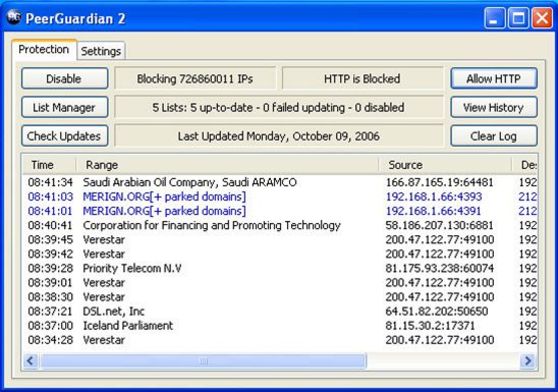Sort by the Range column header
The image size is (558, 392).
point(227,165)
